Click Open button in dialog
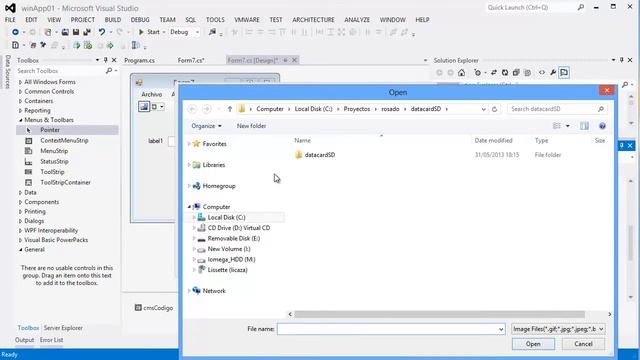 coord(533,344)
